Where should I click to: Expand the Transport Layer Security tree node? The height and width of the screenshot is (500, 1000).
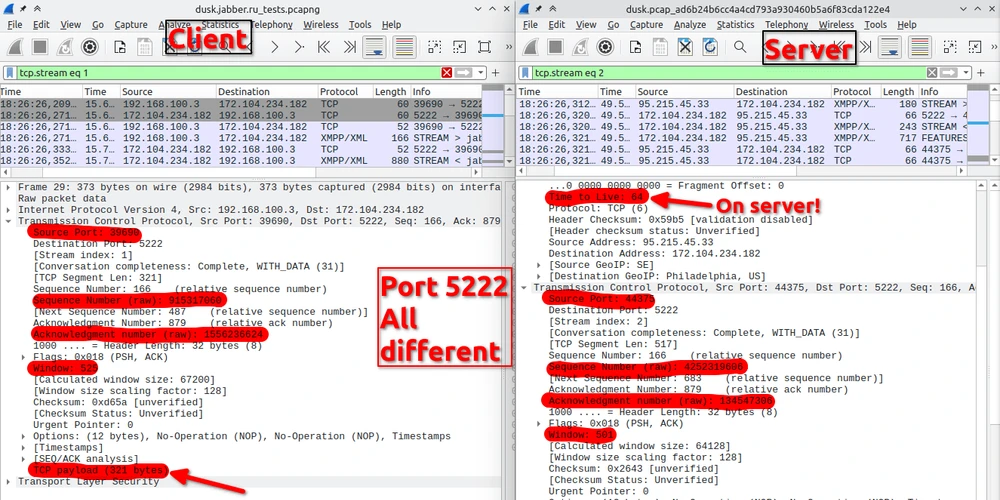(9, 481)
